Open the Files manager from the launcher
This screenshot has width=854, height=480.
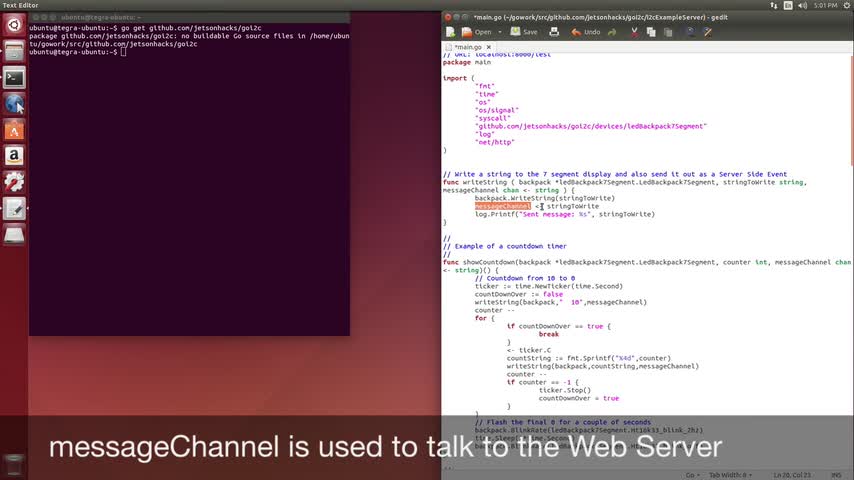click(14, 51)
